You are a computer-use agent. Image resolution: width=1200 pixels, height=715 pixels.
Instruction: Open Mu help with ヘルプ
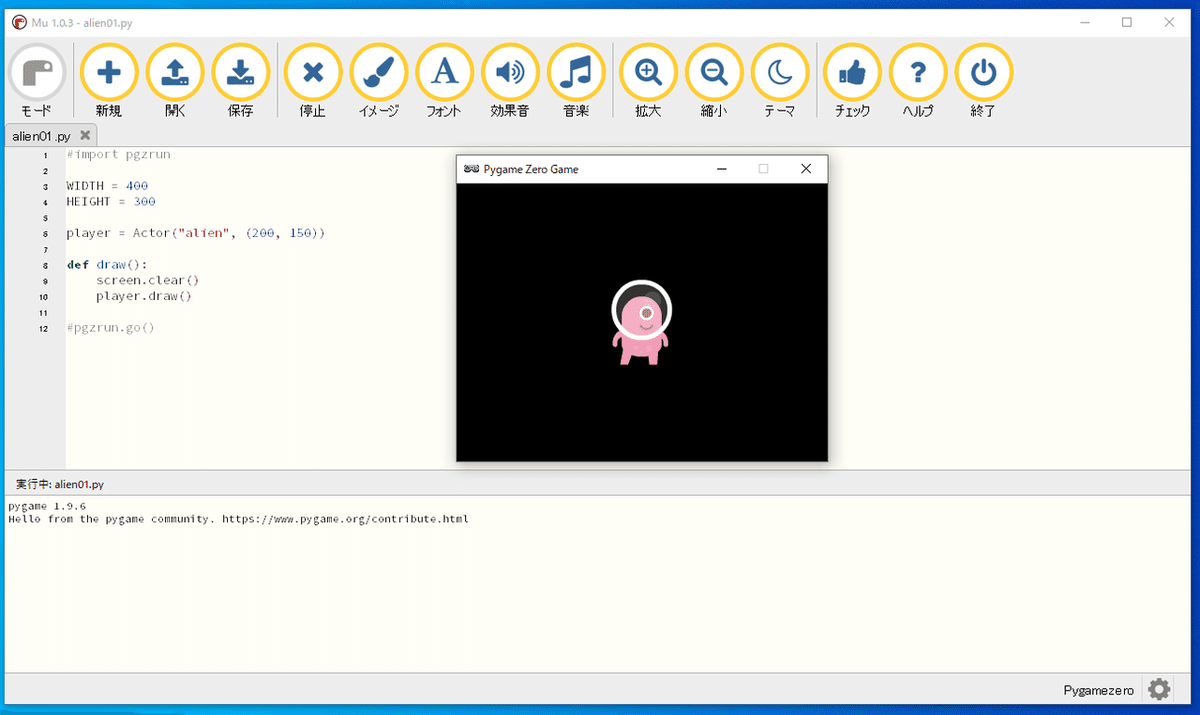pos(917,71)
